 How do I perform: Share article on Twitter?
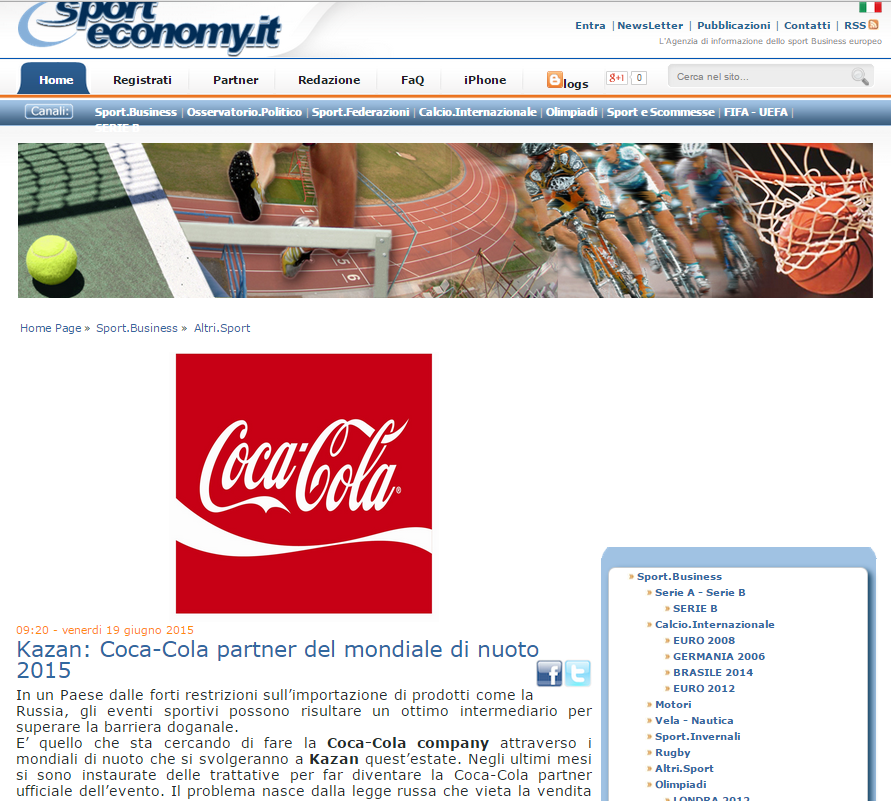pos(578,673)
